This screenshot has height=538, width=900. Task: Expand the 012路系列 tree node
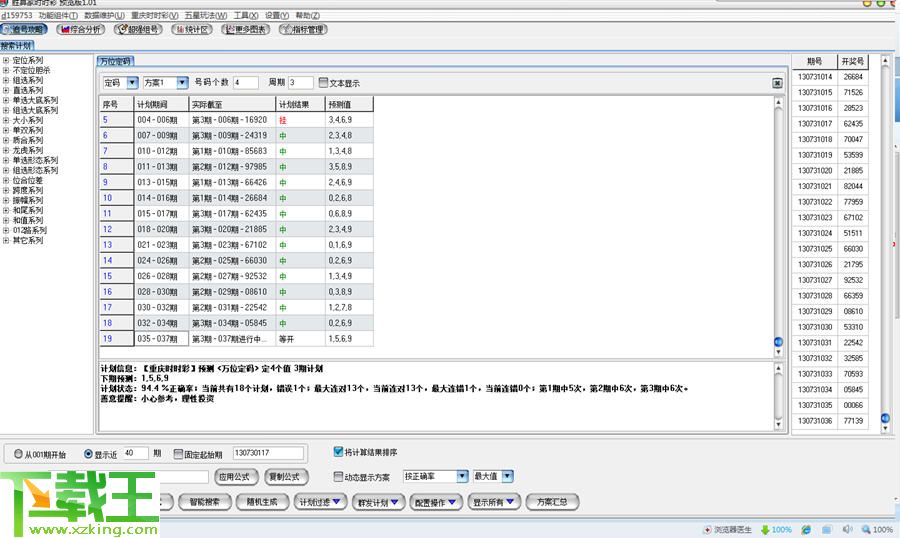(x=6, y=230)
